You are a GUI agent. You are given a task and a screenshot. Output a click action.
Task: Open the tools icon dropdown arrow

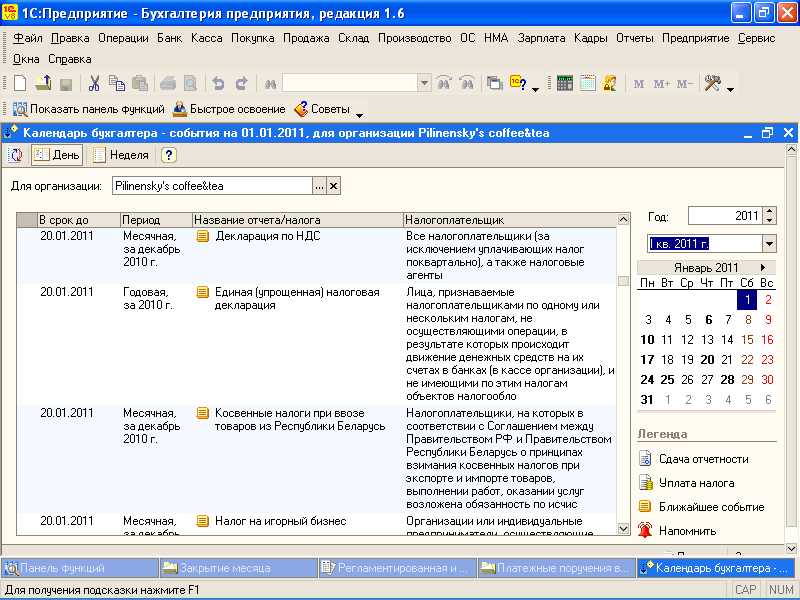pyautogui.click(x=730, y=89)
